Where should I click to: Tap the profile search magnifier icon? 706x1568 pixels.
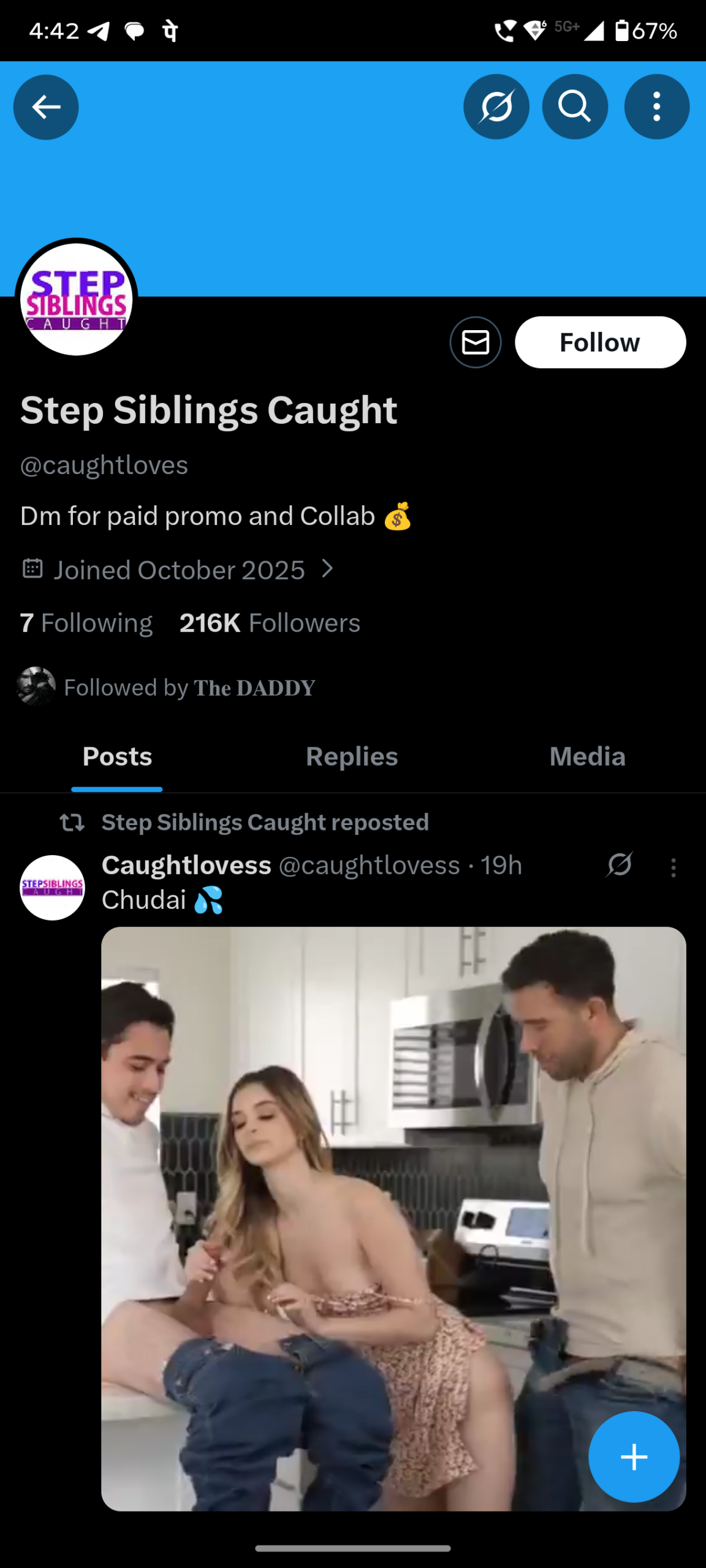(575, 107)
